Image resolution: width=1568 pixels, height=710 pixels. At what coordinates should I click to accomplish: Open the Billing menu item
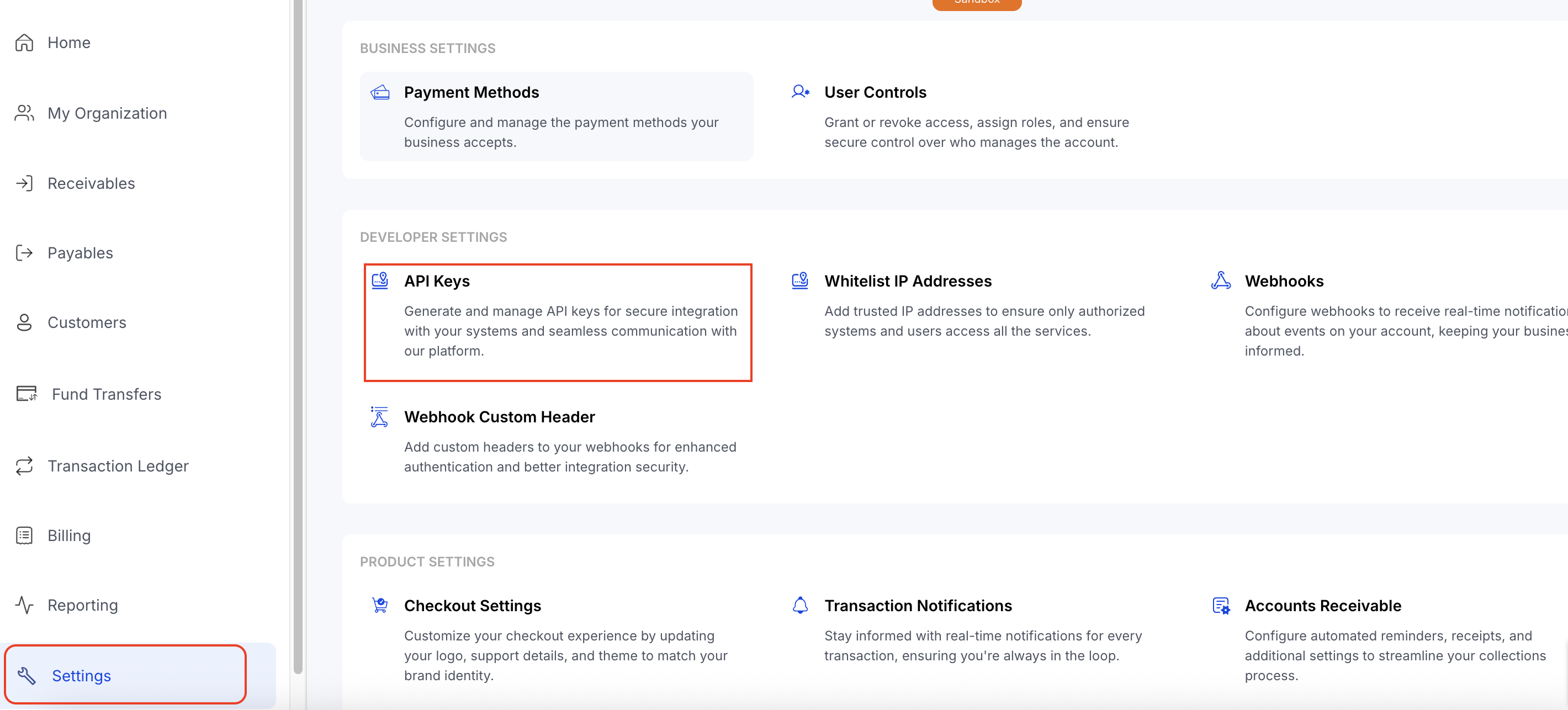tap(69, 536)
